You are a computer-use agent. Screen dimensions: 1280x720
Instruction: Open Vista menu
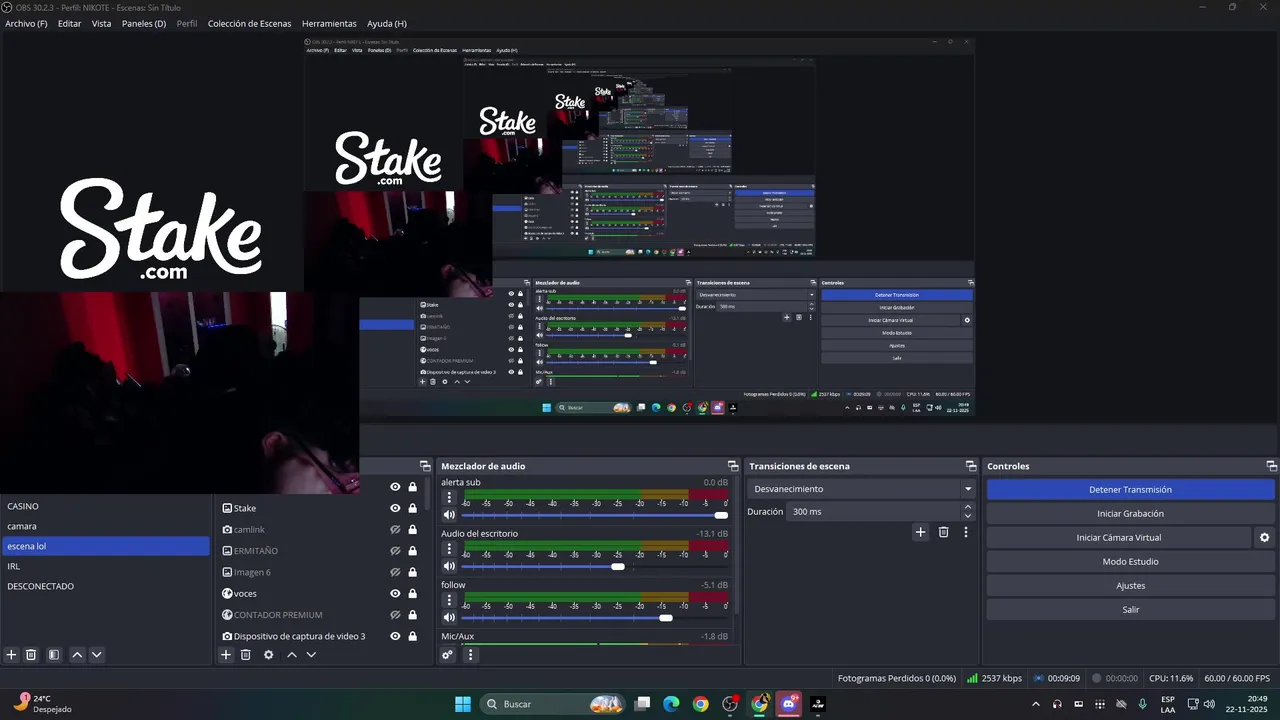pyautogui.click(x=101, y=23)
